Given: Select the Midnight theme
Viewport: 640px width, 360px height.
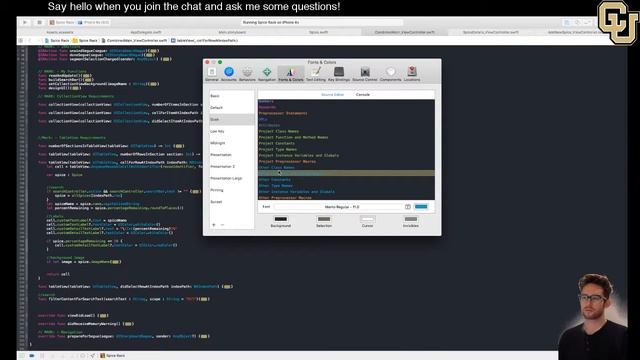Looking at the screenshot, I should tap(231, 143).
